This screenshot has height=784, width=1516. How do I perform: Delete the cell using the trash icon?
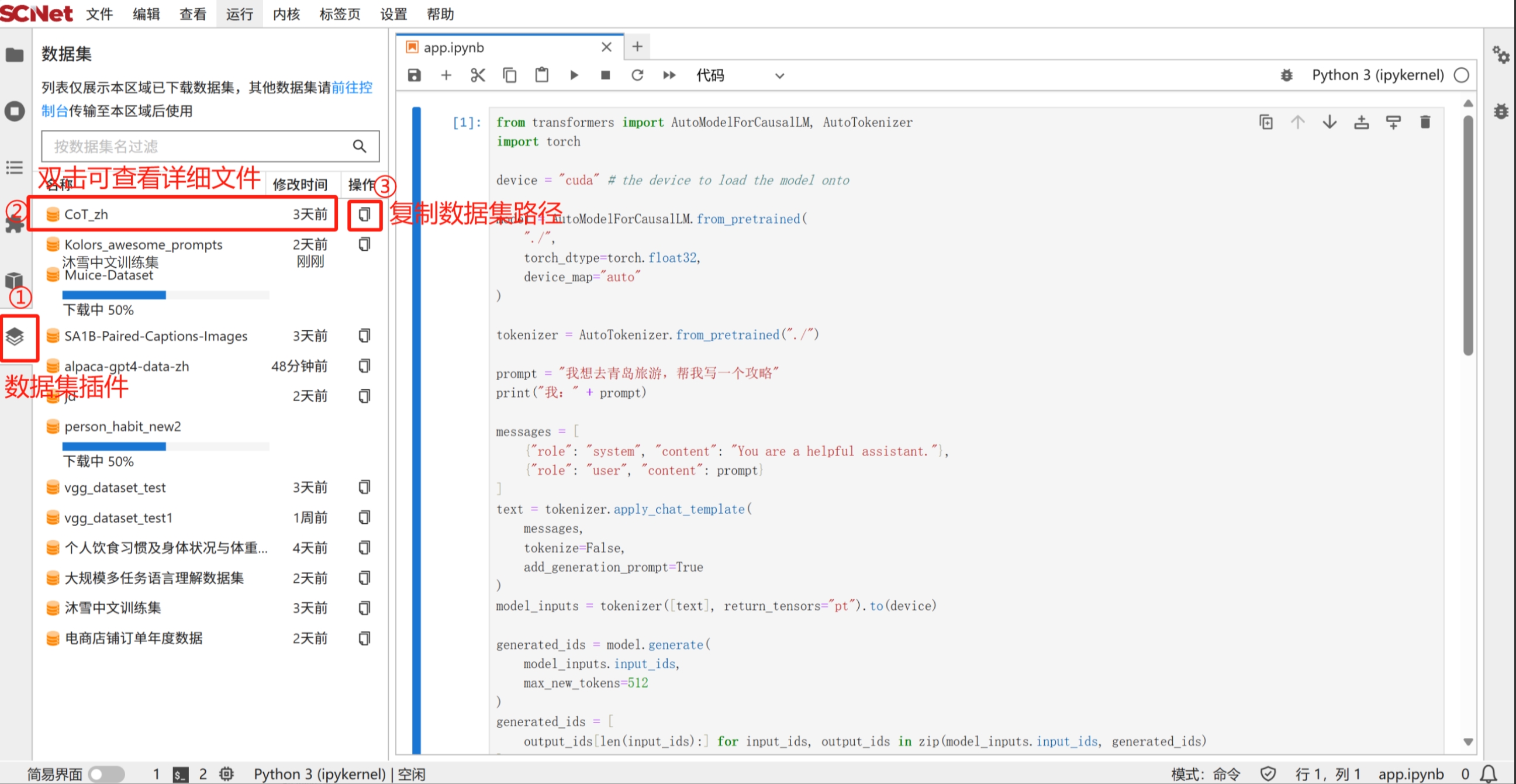(x=1425, y=122)
